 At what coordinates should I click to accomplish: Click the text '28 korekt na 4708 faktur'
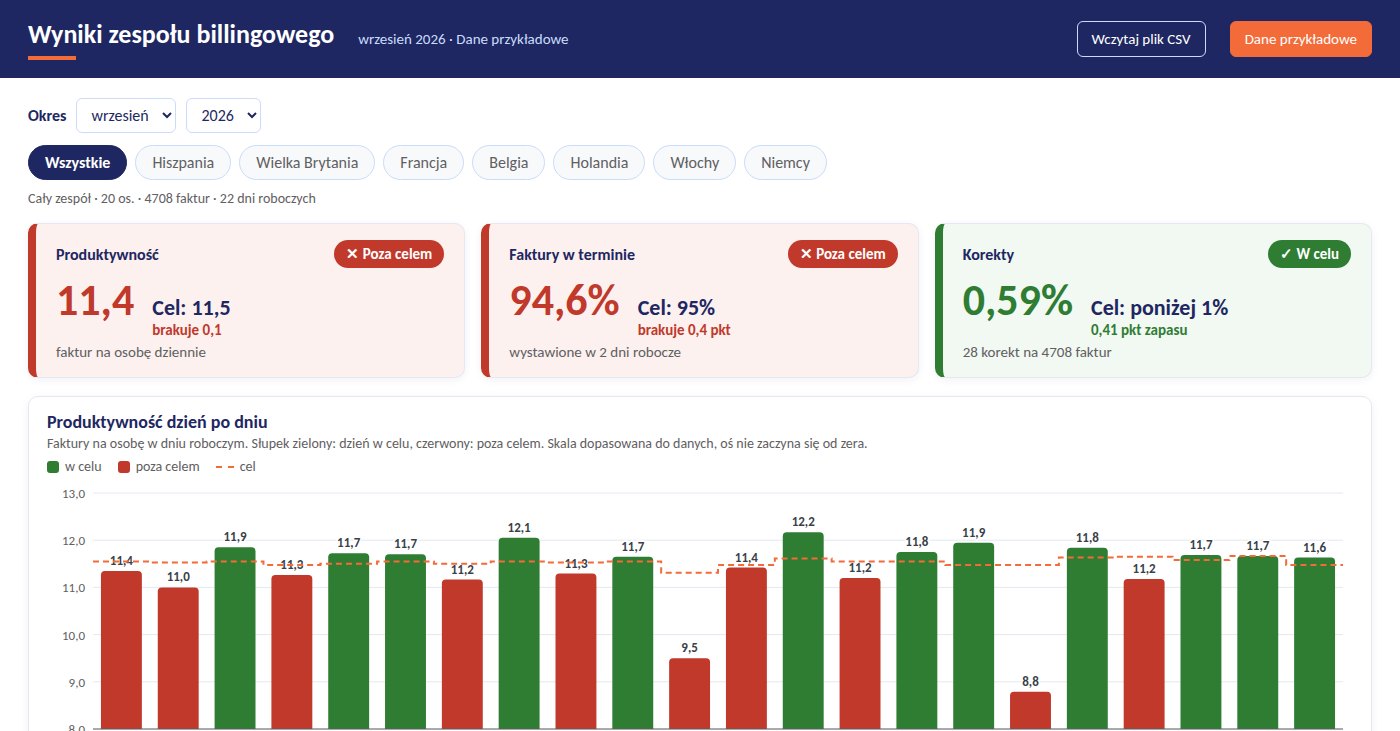[1037, 352]
